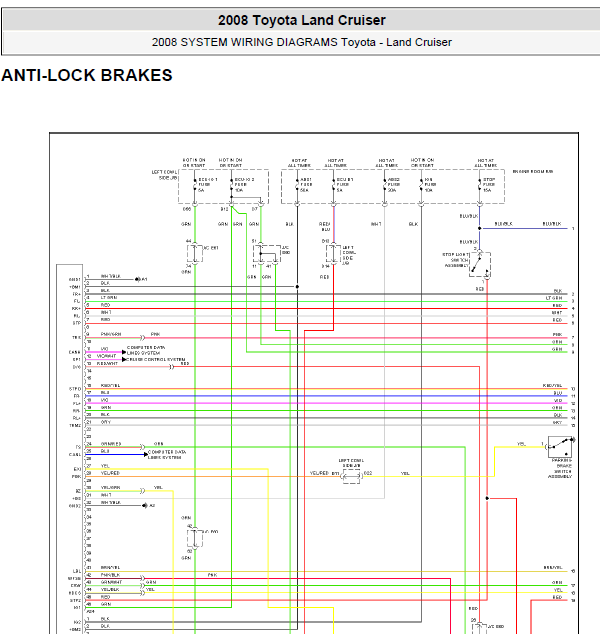Click the 'VIO/WHT' wire label at pin 12
The height and width of the screenshot is (634, 600).
pyautogui.click(x=106, y=356)
